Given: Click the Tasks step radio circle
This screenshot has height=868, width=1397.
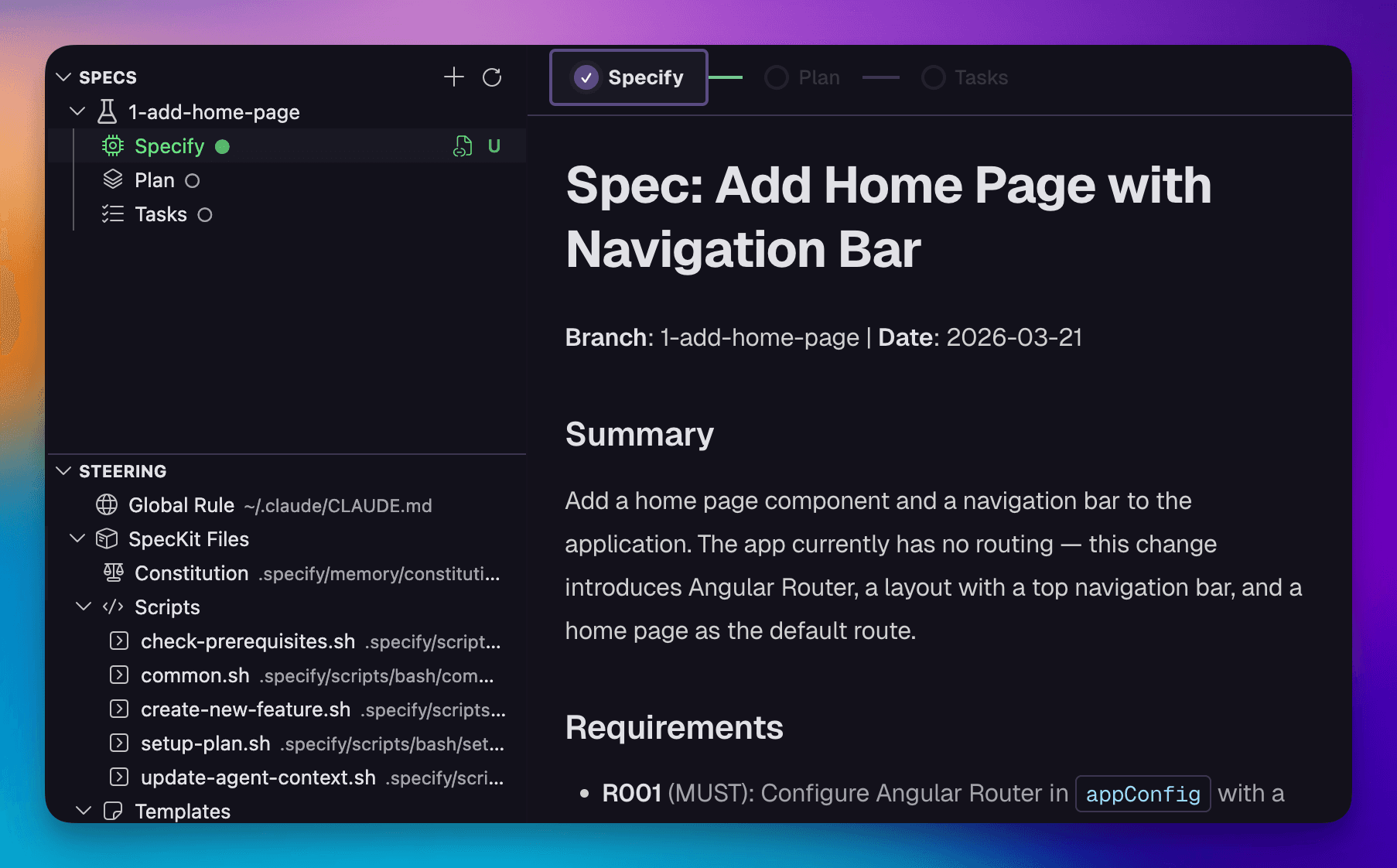Looking at the screenshot, I should 934,77.
